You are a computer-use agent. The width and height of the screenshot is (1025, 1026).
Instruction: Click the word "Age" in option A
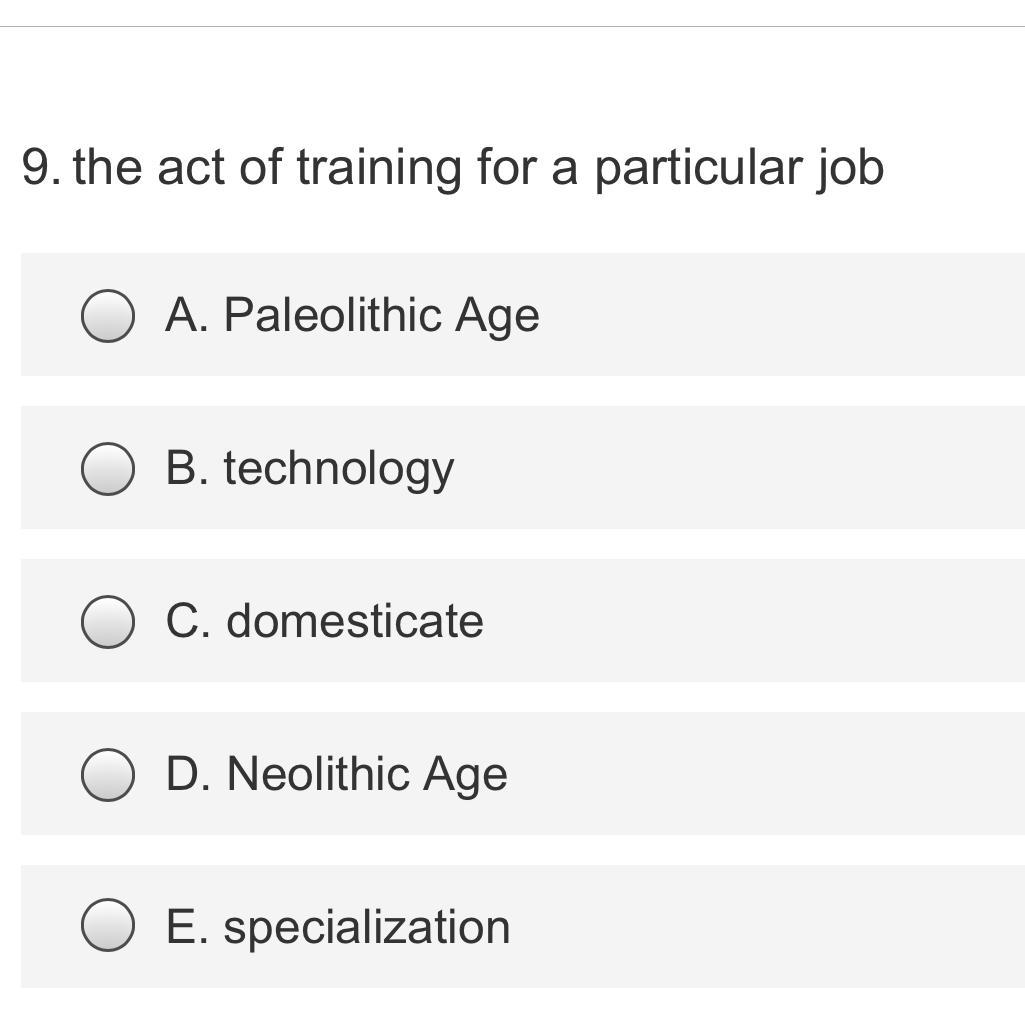click(497, 317)
